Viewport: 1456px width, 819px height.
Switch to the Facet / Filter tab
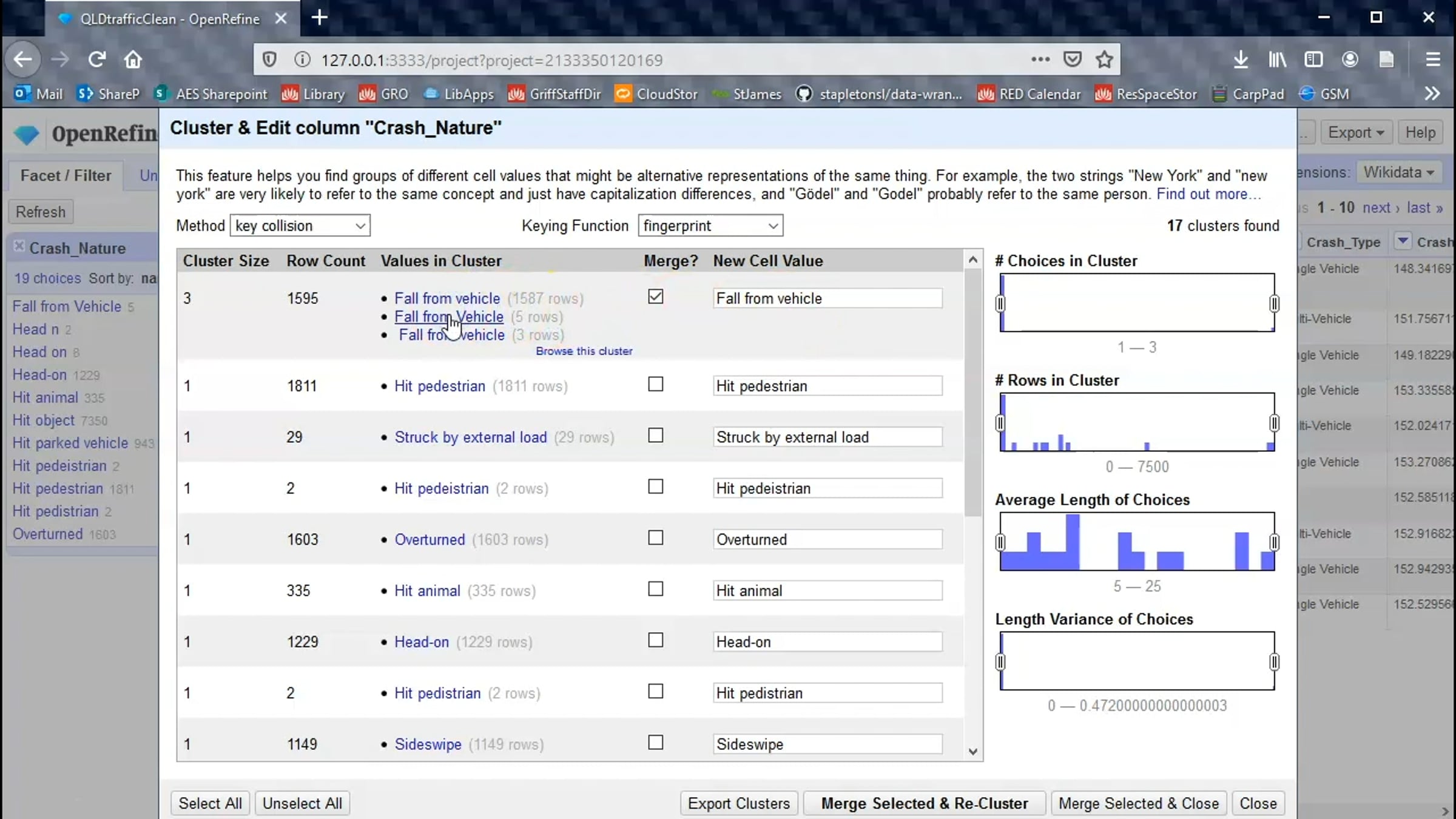point(66,175)
